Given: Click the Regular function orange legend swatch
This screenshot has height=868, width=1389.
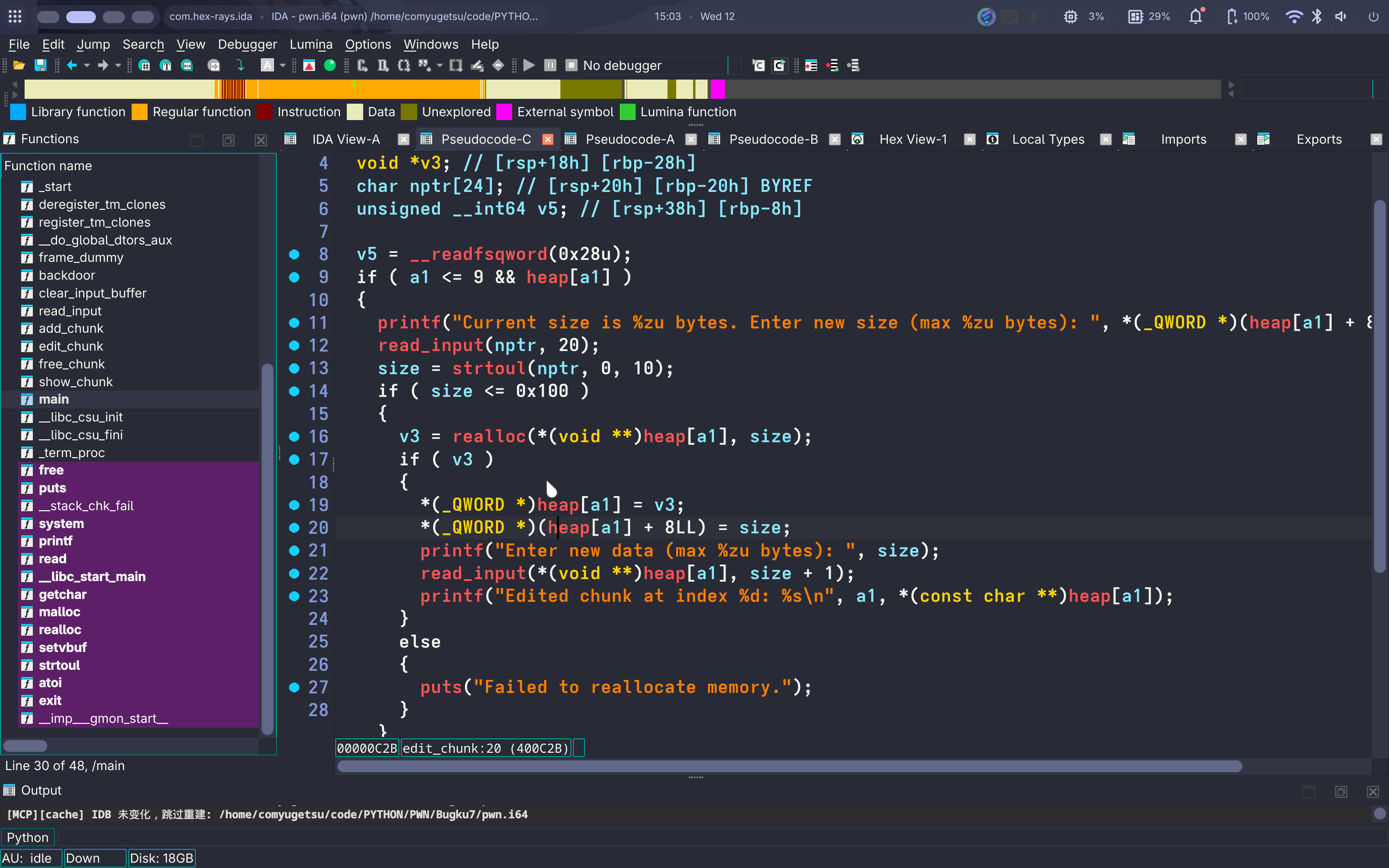Looking at the screenshot, I should (139, 112).
